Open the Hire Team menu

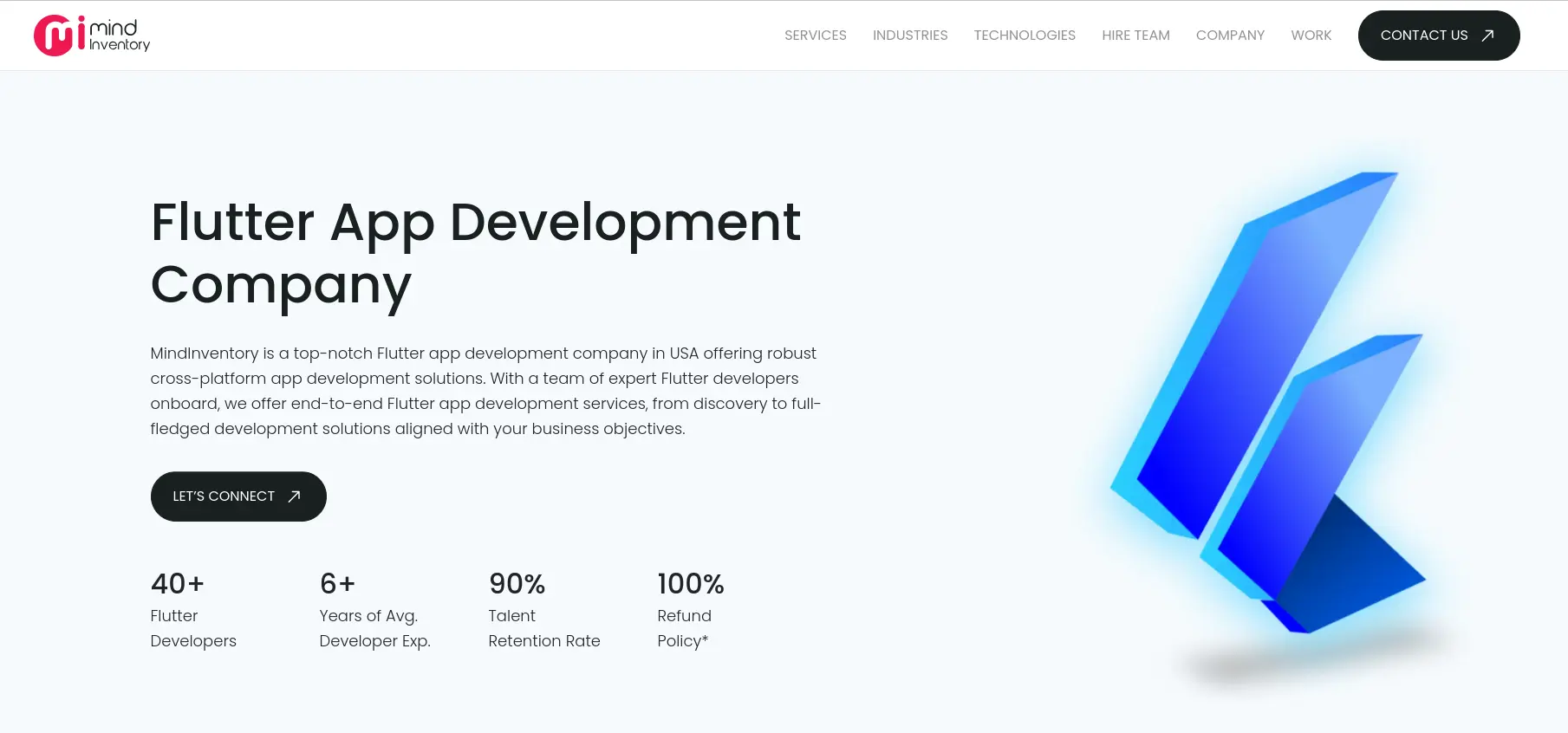(x=1135, y=36)
